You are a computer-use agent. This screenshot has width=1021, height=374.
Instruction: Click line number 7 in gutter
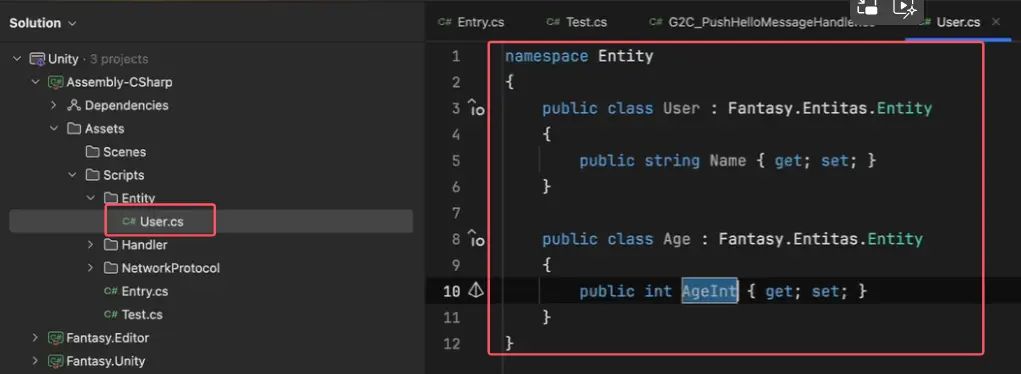pos(456,213)
